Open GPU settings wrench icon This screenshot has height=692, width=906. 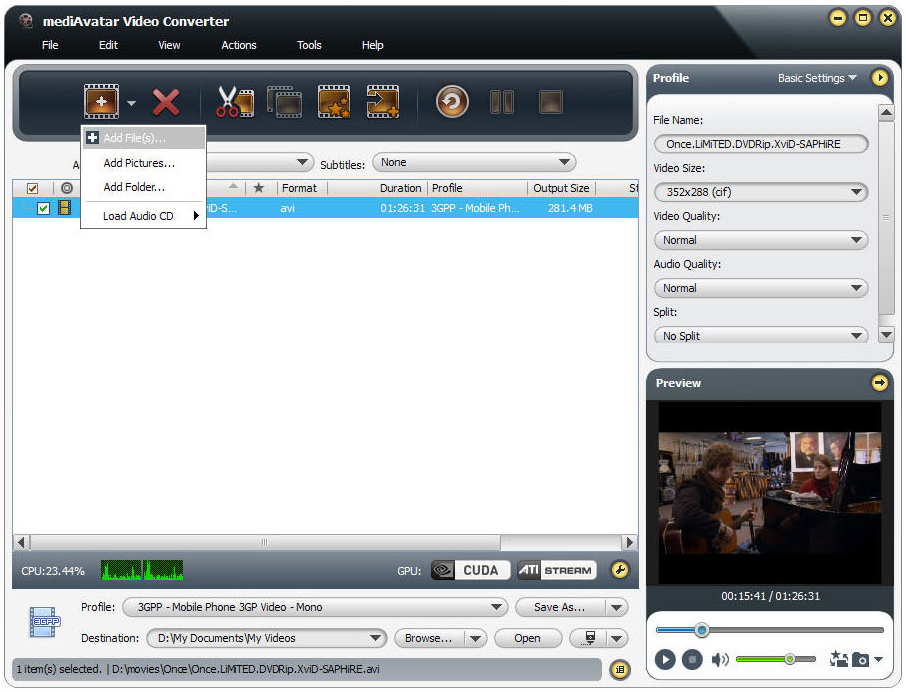(620, 570)
